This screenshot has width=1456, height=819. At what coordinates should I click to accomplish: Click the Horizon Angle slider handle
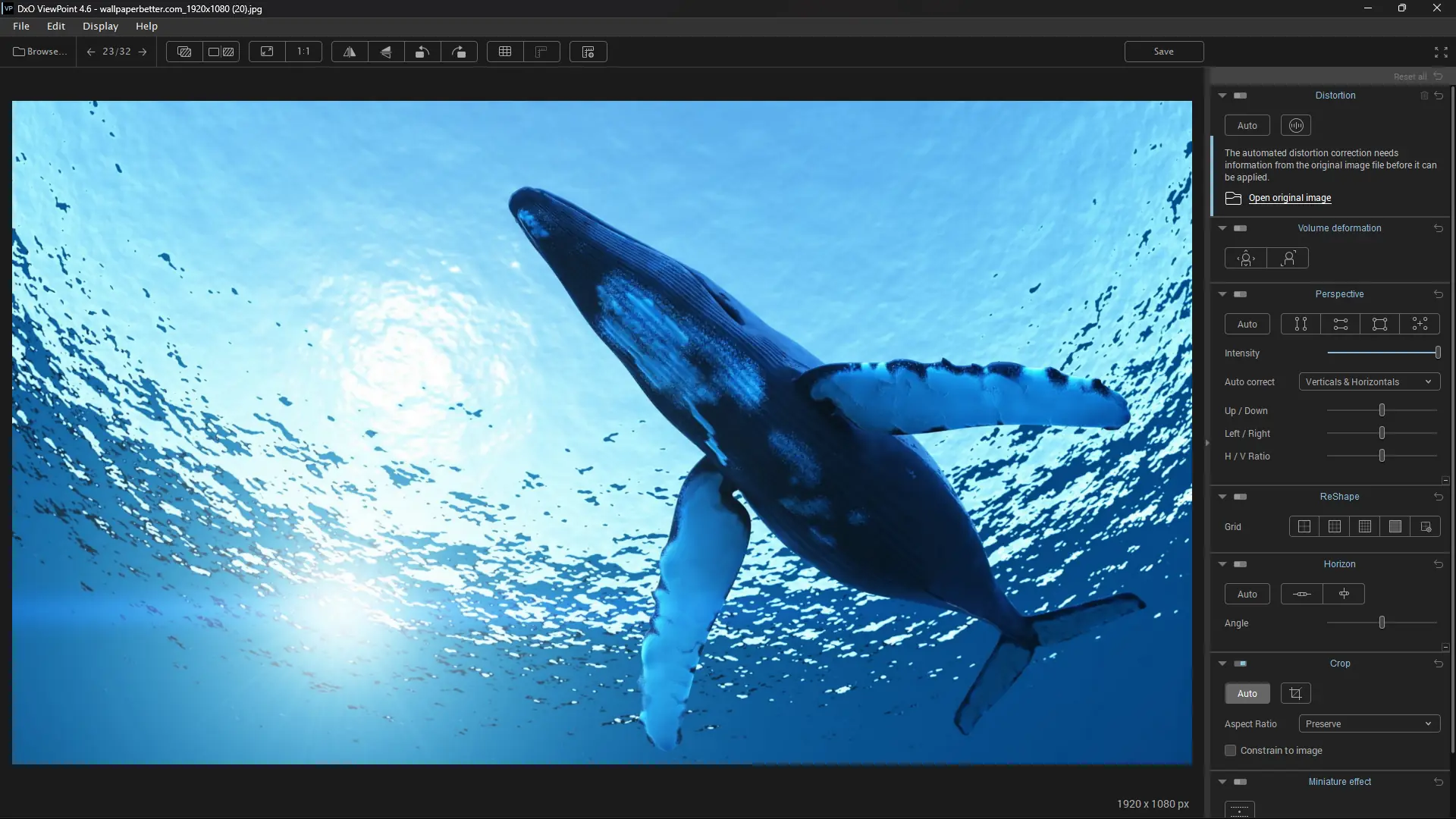tap(1382, 623)
